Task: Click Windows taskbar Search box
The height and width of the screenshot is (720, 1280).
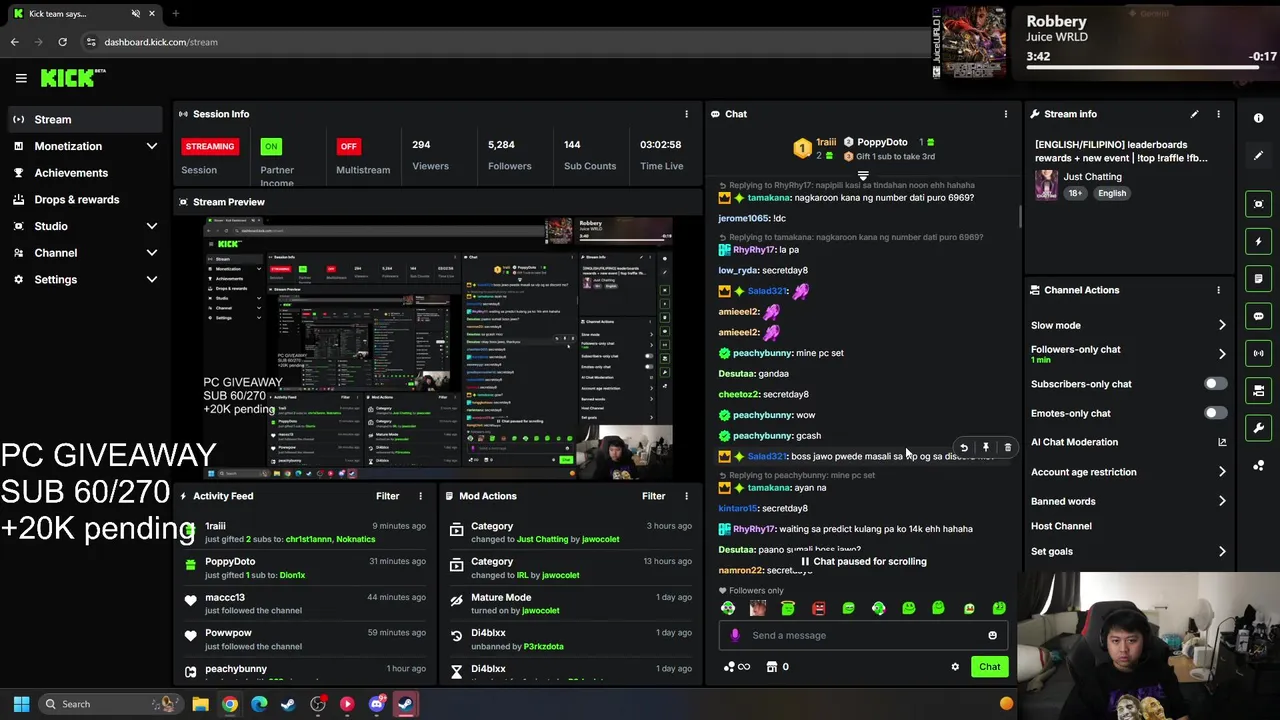Action: tap(112, 704)
